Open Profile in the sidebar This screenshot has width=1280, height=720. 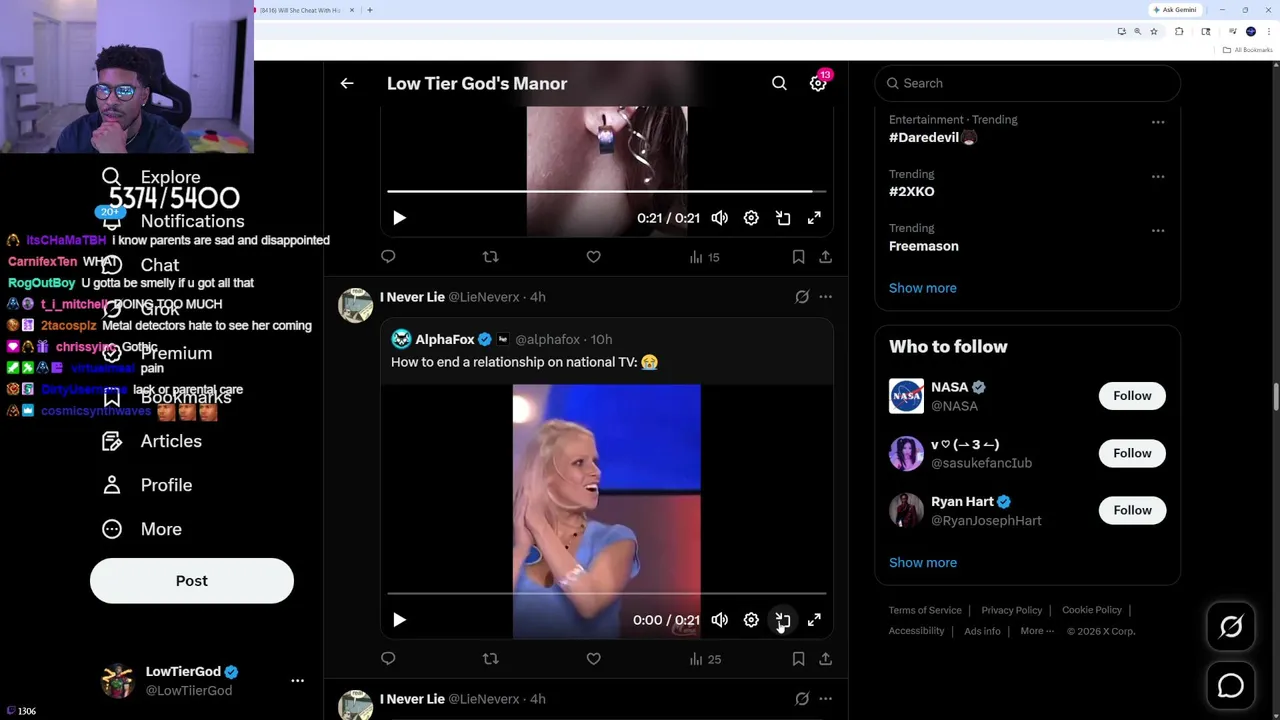pyautogui.click(x=147, y=485)
